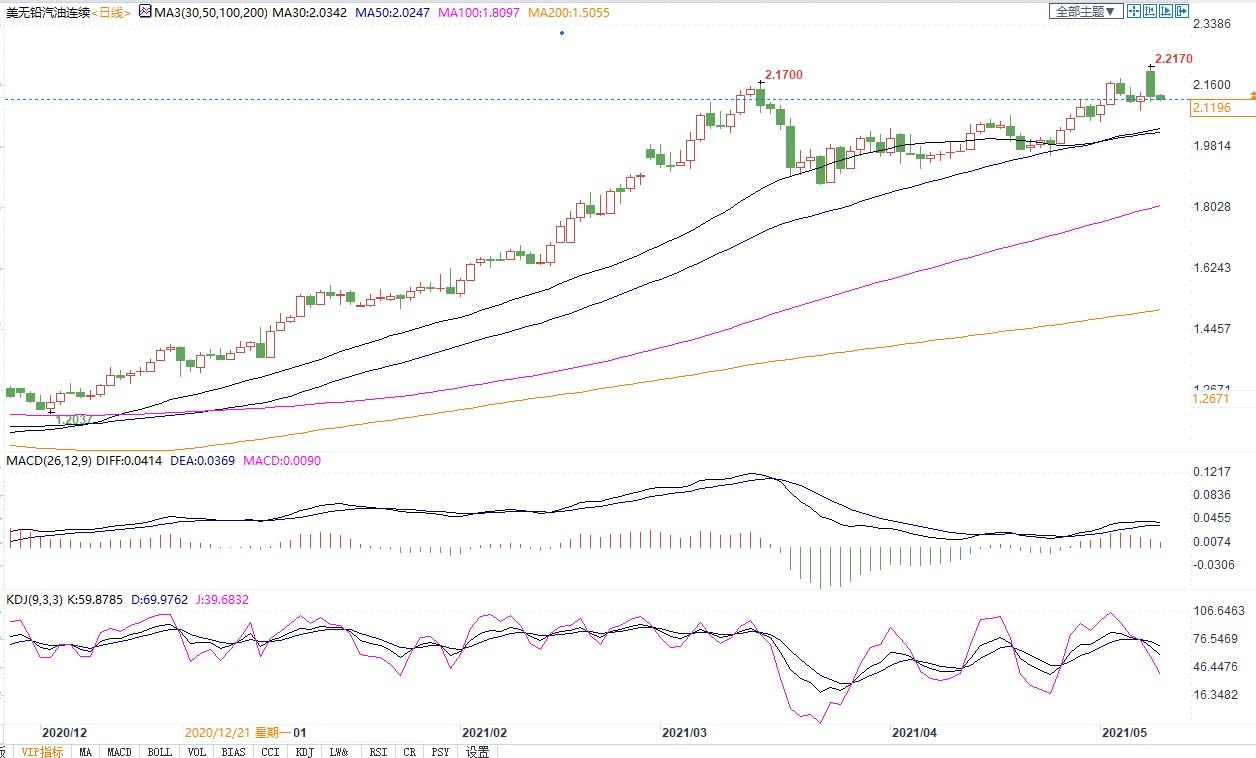This screenshot has width=1256, height=758.
Task: Click the orange 1.2671 price tag
Action: coord(1211,398)
